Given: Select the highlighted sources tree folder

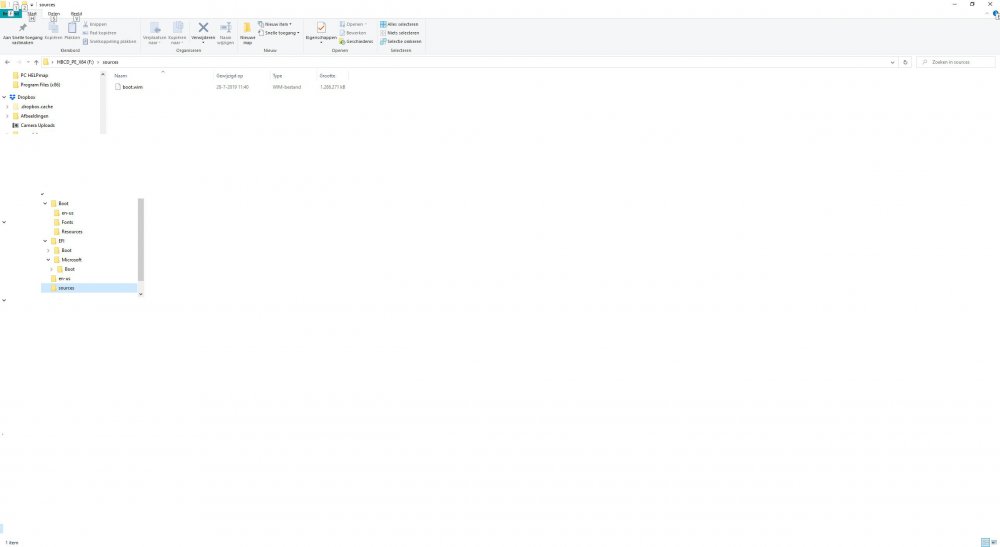Looking at the screenshot, I should [x=89, y=288].
